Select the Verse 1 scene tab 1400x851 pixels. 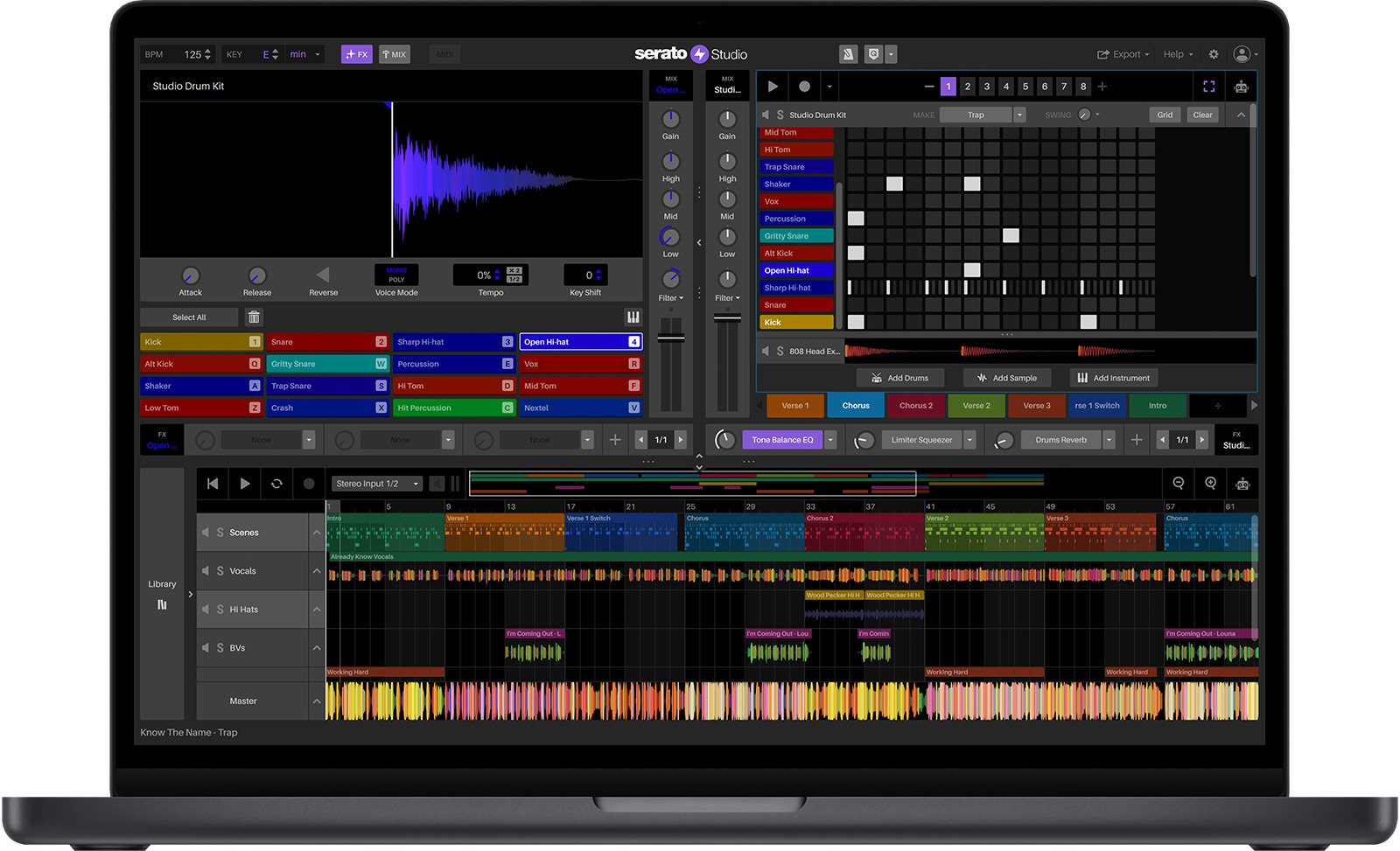[x=794, y=406]
